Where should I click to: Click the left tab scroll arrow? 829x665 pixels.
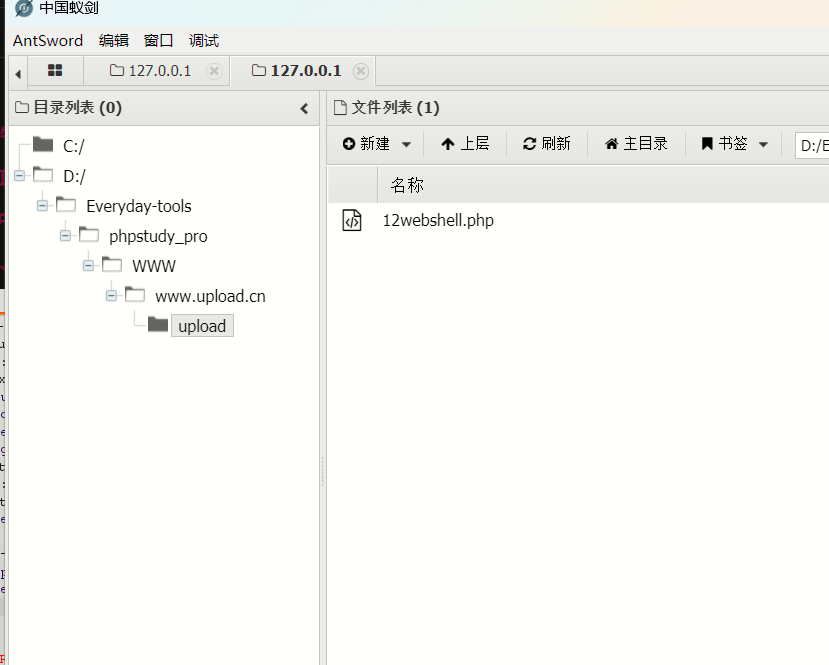click(17, 72)
